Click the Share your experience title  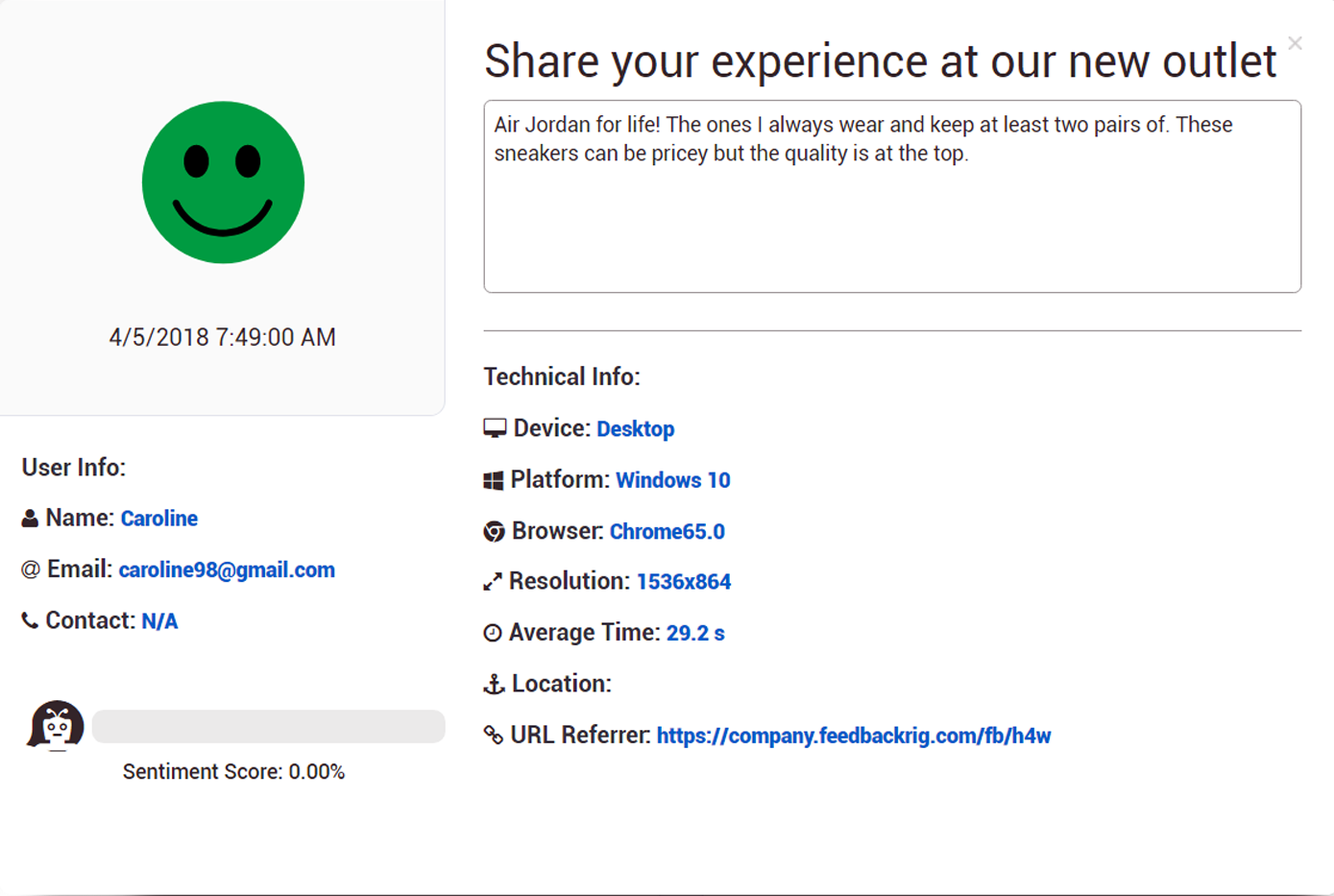pos(881,61)
